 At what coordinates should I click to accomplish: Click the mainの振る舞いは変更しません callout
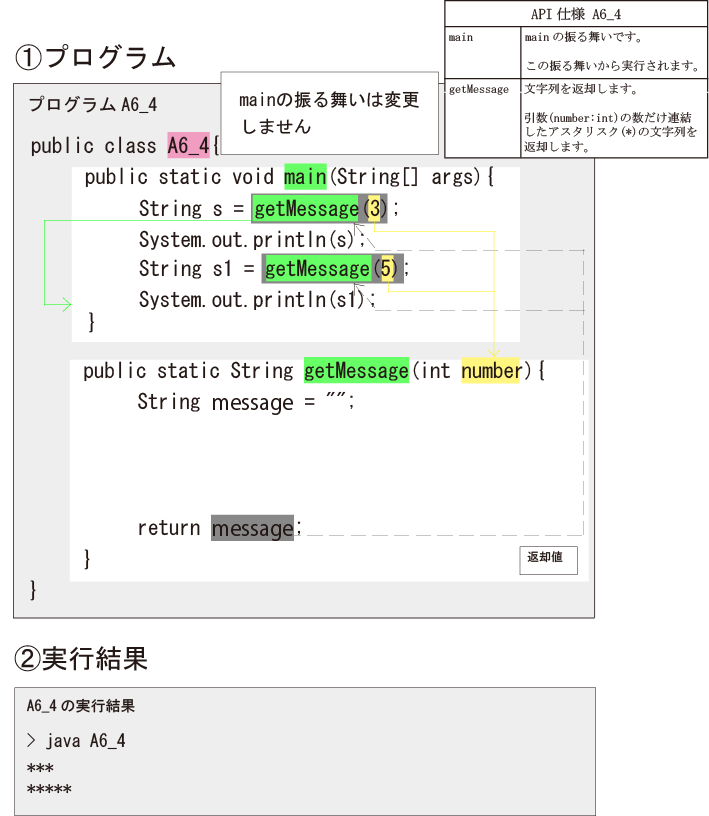[x=329, y=113]
